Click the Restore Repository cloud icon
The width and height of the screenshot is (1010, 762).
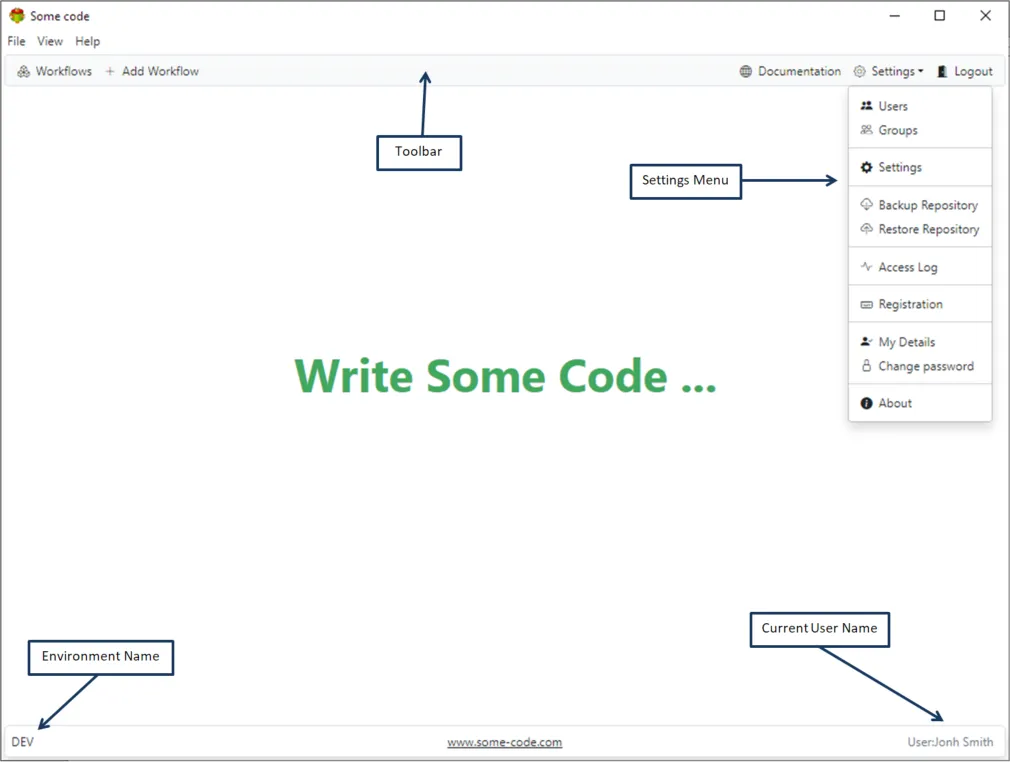[866, 229]
